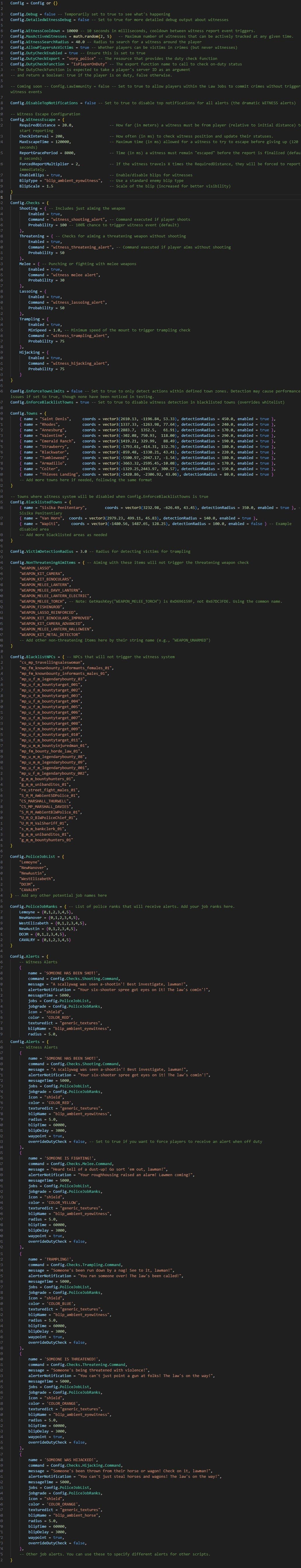Click the "WEAPON_KIT_METAL_DETECTOR" entry
The image size is (301, 1568).
(x=49, y=635)
